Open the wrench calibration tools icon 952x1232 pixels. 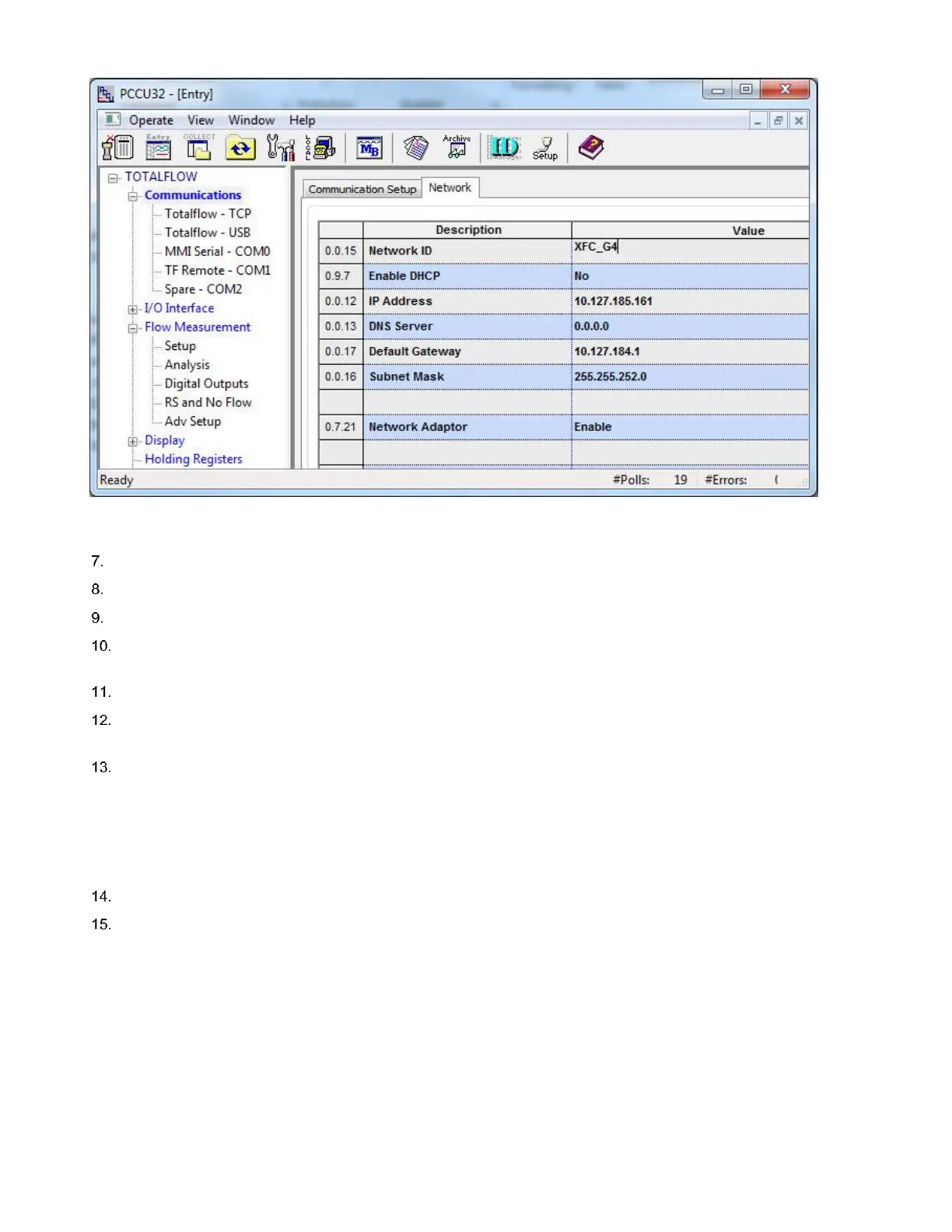280,147
